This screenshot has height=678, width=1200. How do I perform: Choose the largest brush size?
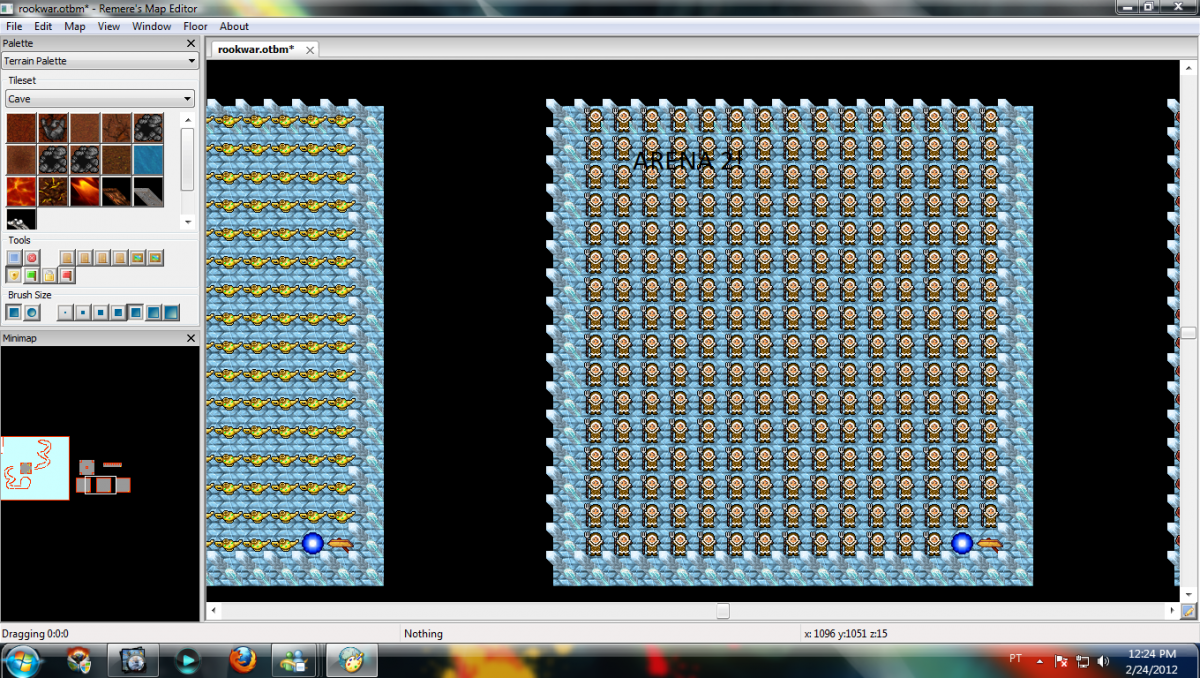click(171, 313)
